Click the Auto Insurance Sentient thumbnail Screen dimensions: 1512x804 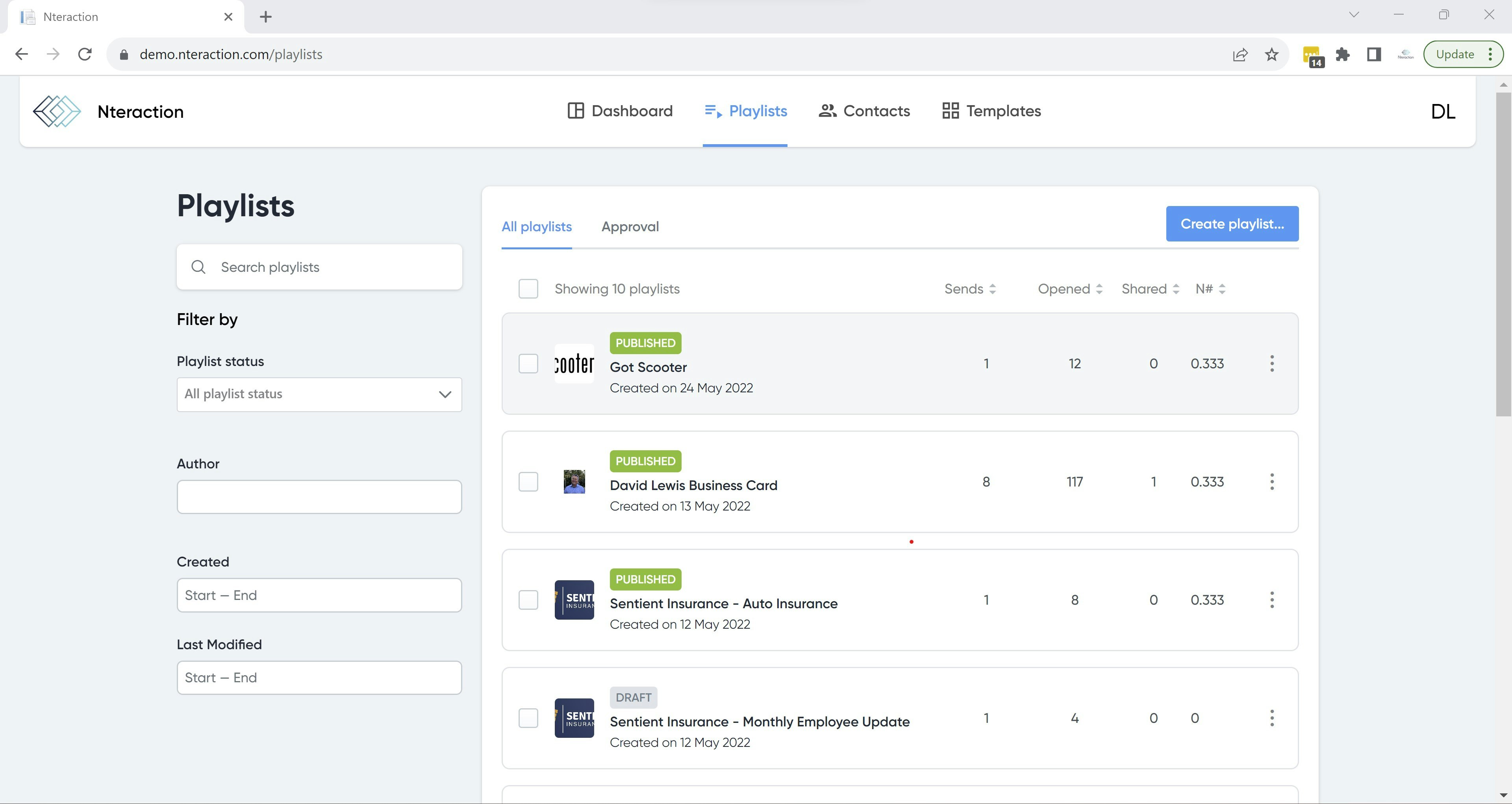pos(574,600)
